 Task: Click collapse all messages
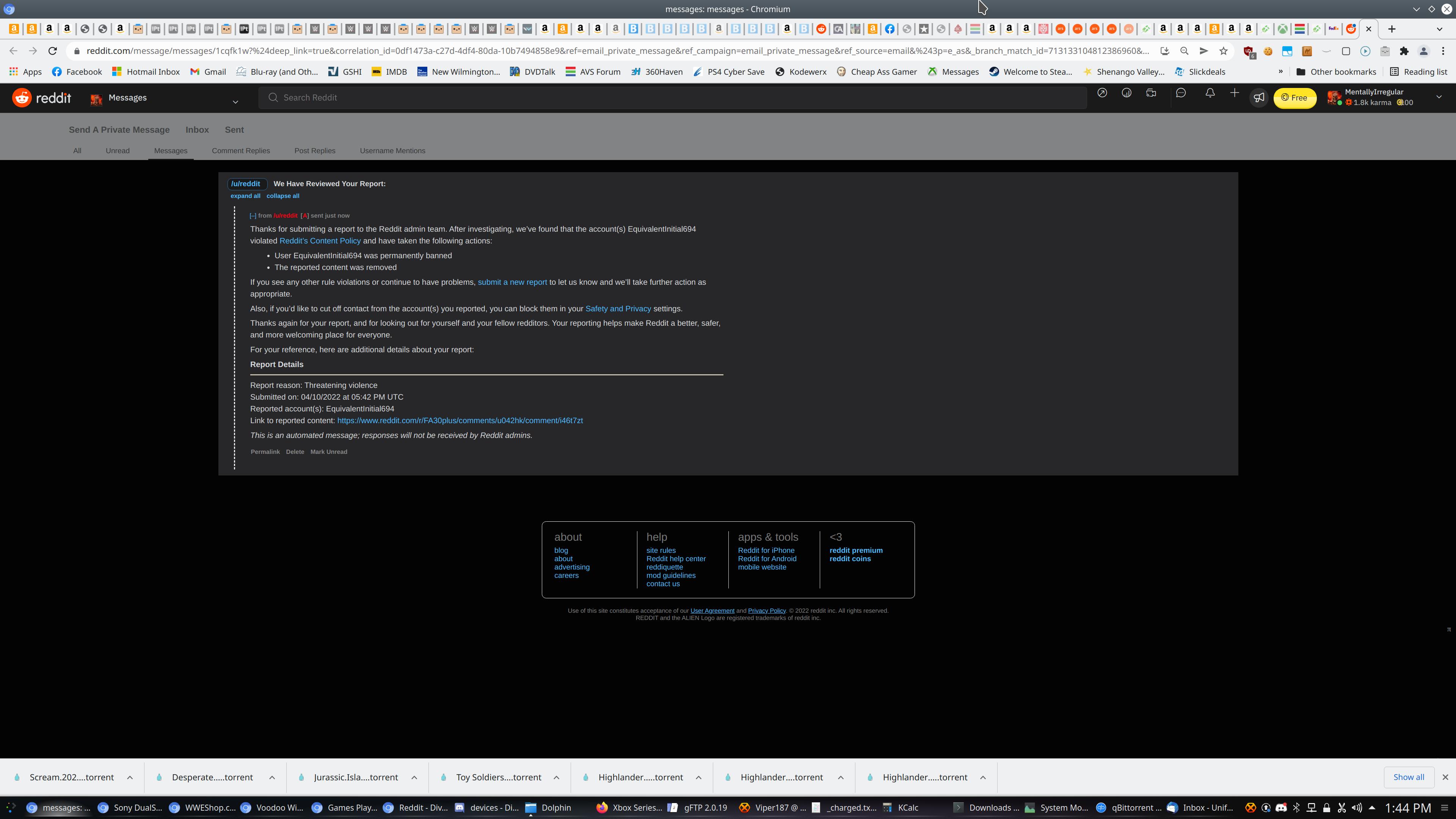[x=282, y=196]
